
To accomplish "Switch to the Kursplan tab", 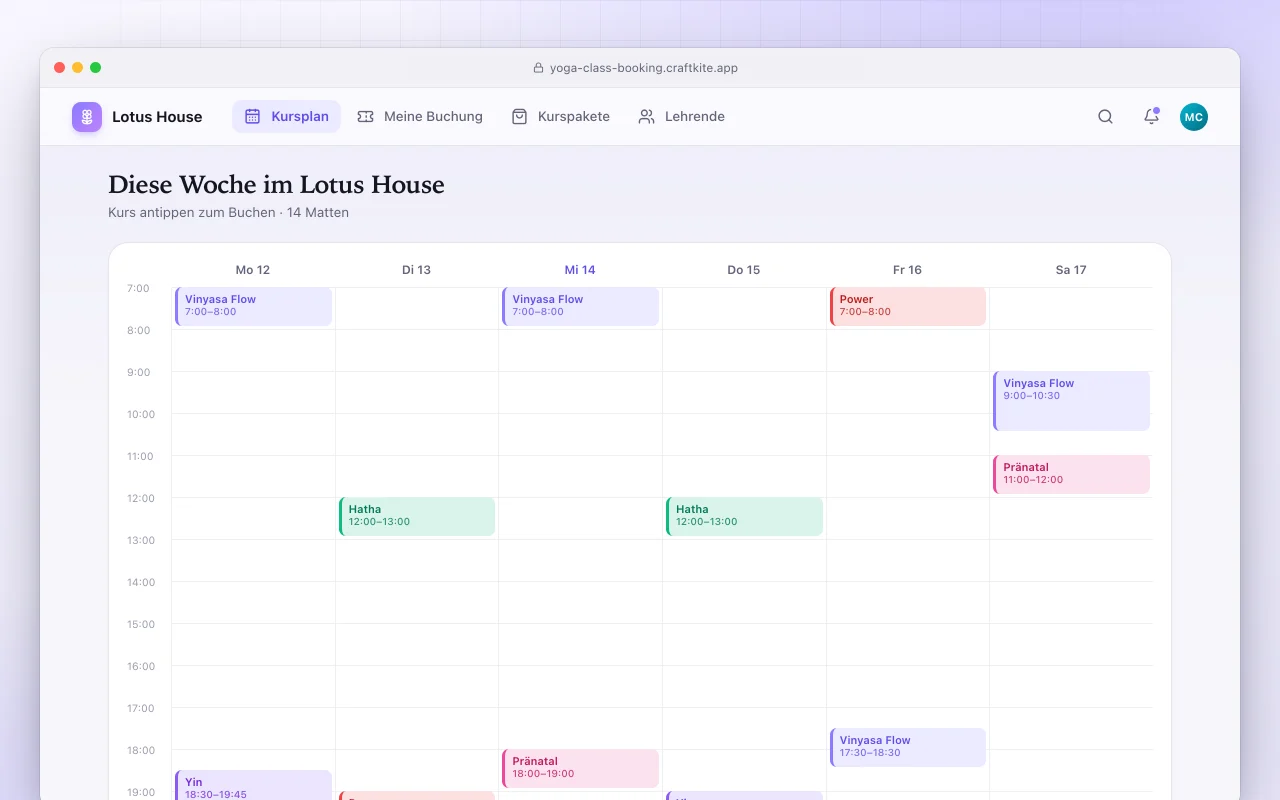I will (286, 117).
